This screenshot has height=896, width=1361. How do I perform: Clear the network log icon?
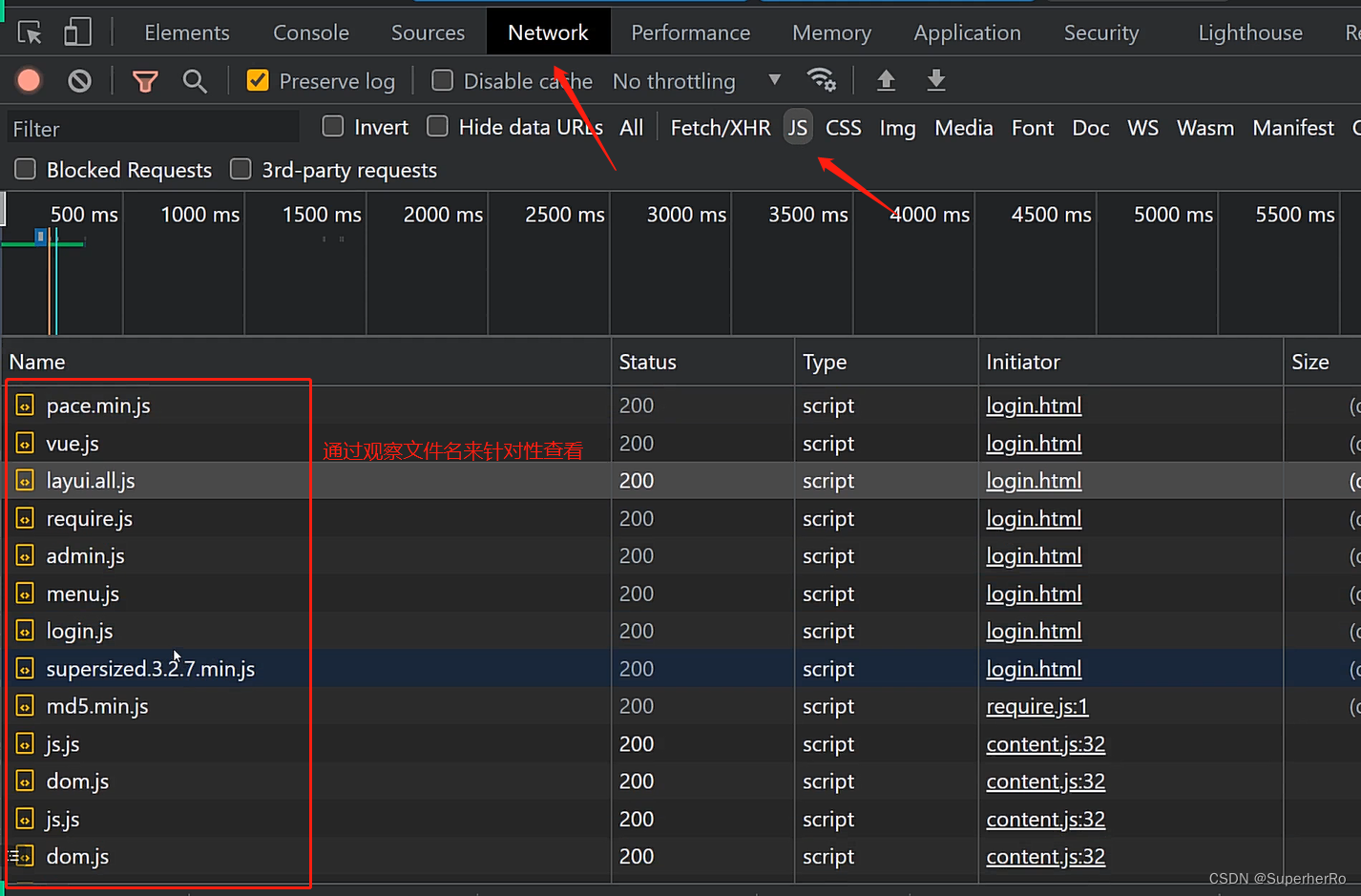click(80, 81)
